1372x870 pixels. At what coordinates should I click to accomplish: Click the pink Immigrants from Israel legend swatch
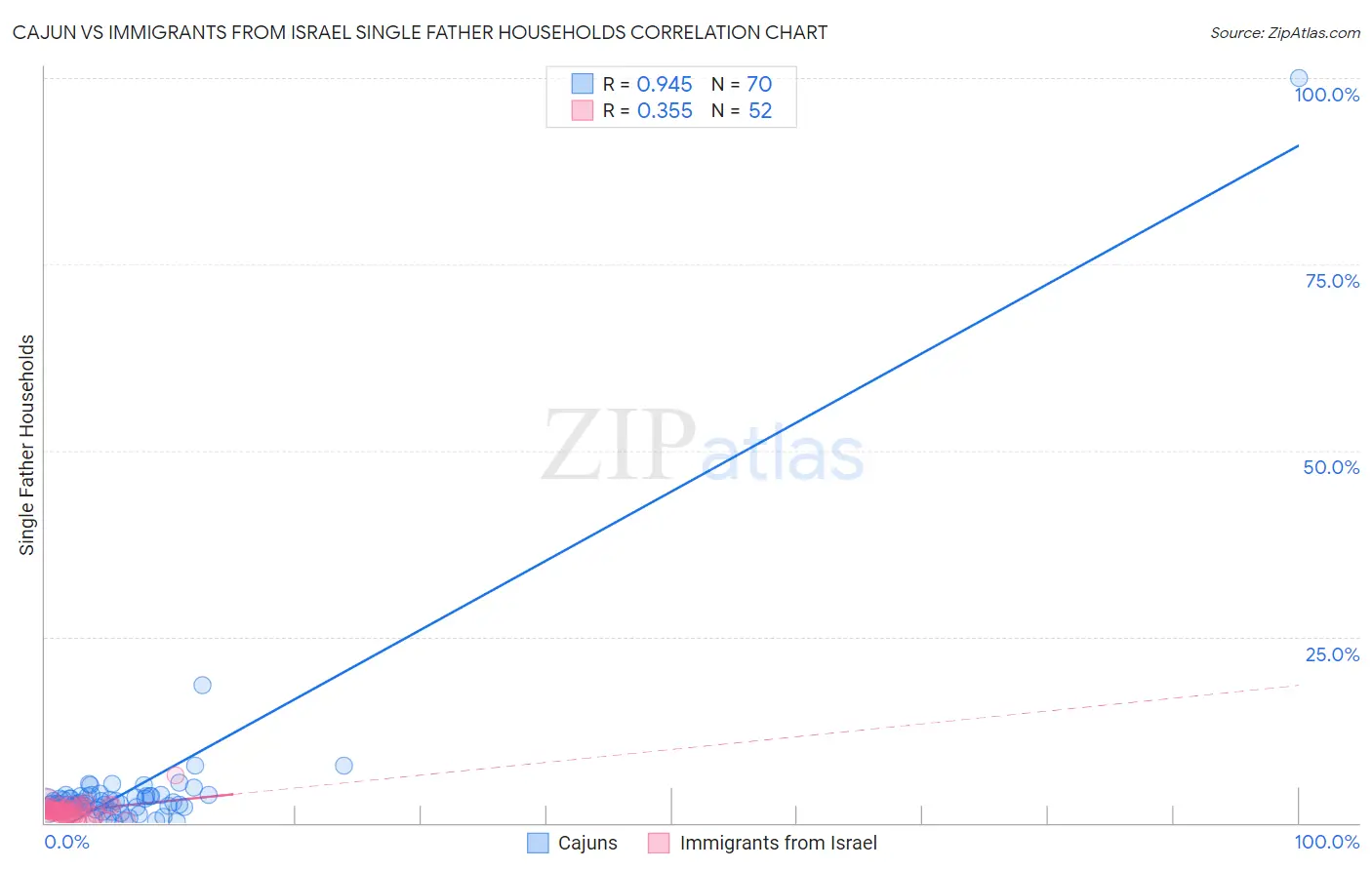(x=659, y=843)
